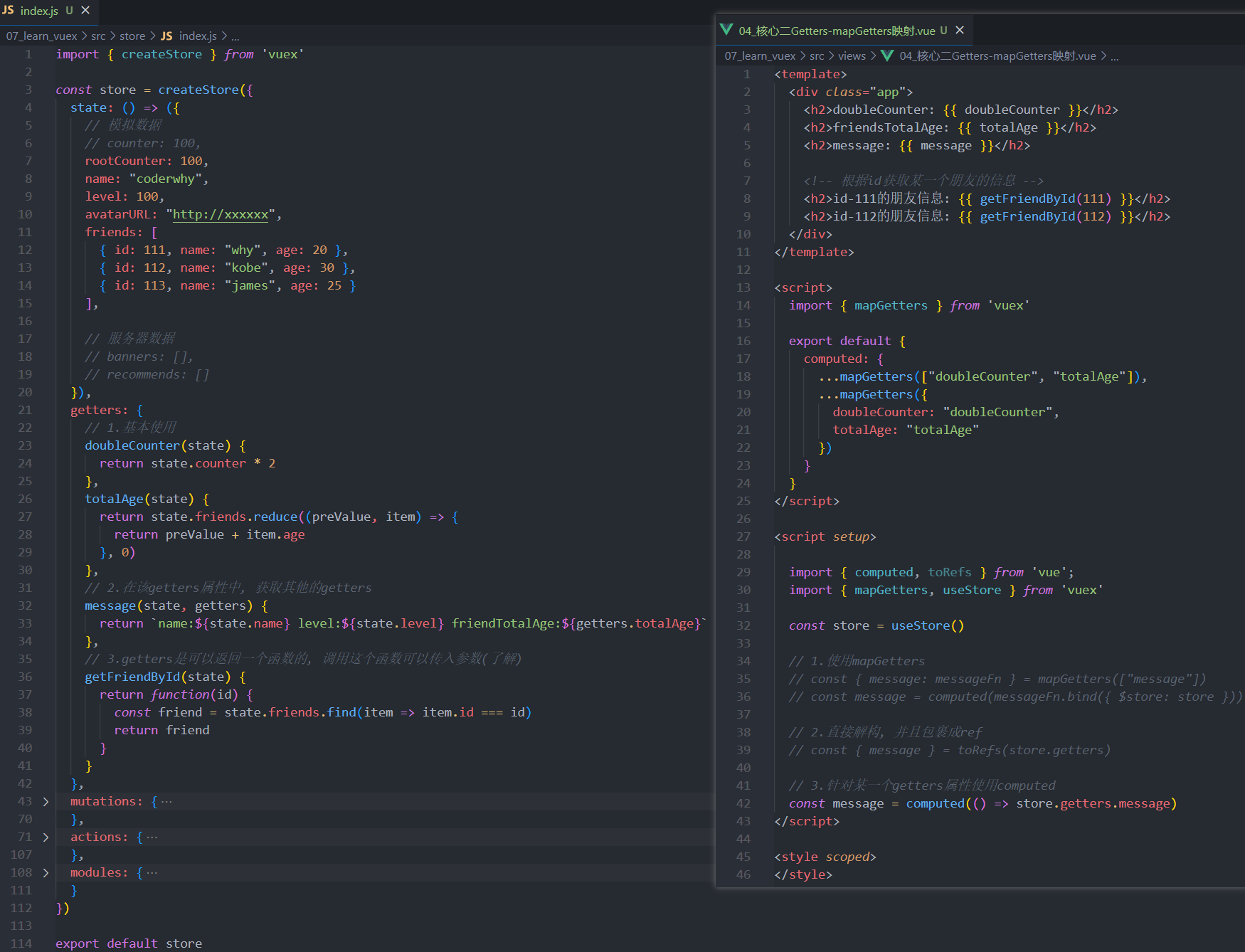Click line number 27 in .vue gutter
Screen dimensions: 1245x952
(x=743, y=536)
